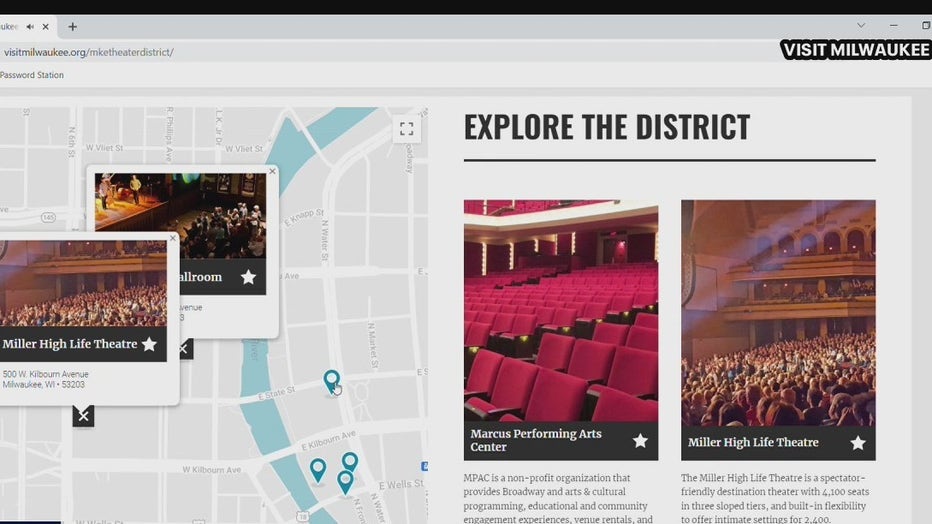Screen dimensions: 932x524
Task: Click the X map marker below Miller popup
Action: (x=83, y=416)
